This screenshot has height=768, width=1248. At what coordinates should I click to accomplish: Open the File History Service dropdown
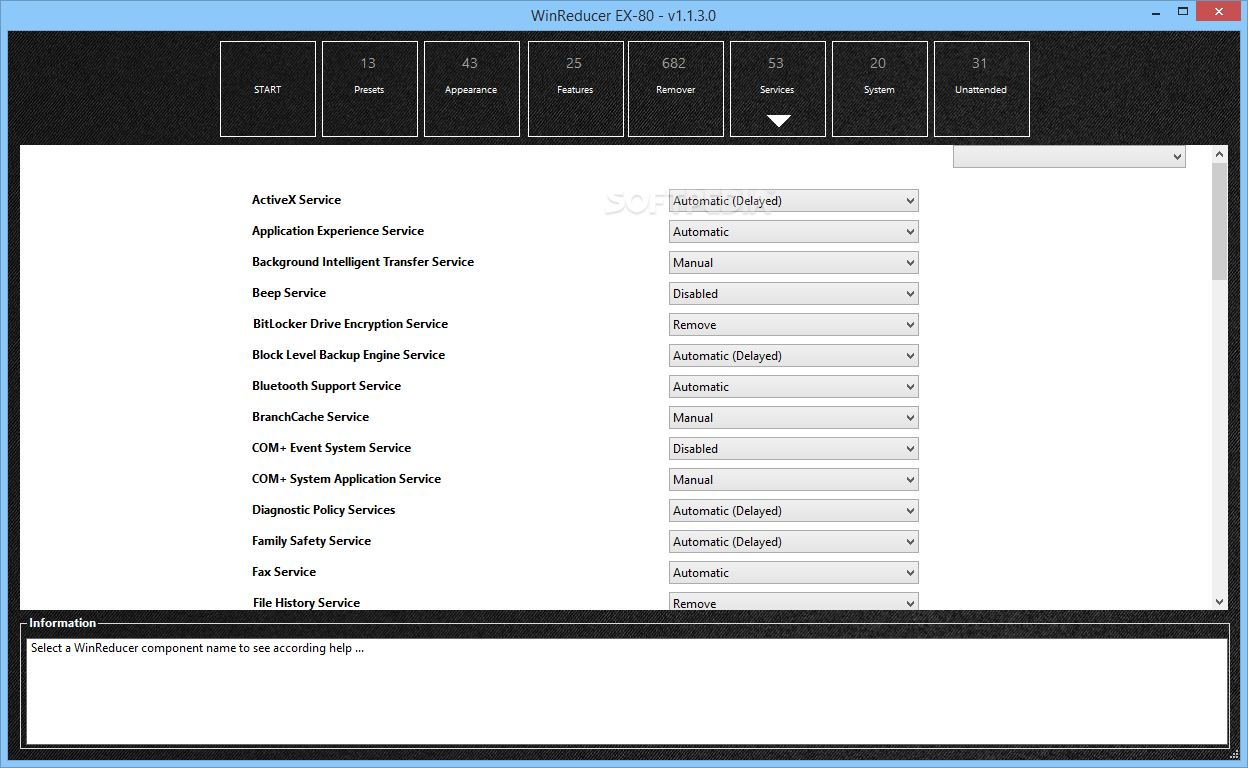pyautogui.click(x=794, y=602)
